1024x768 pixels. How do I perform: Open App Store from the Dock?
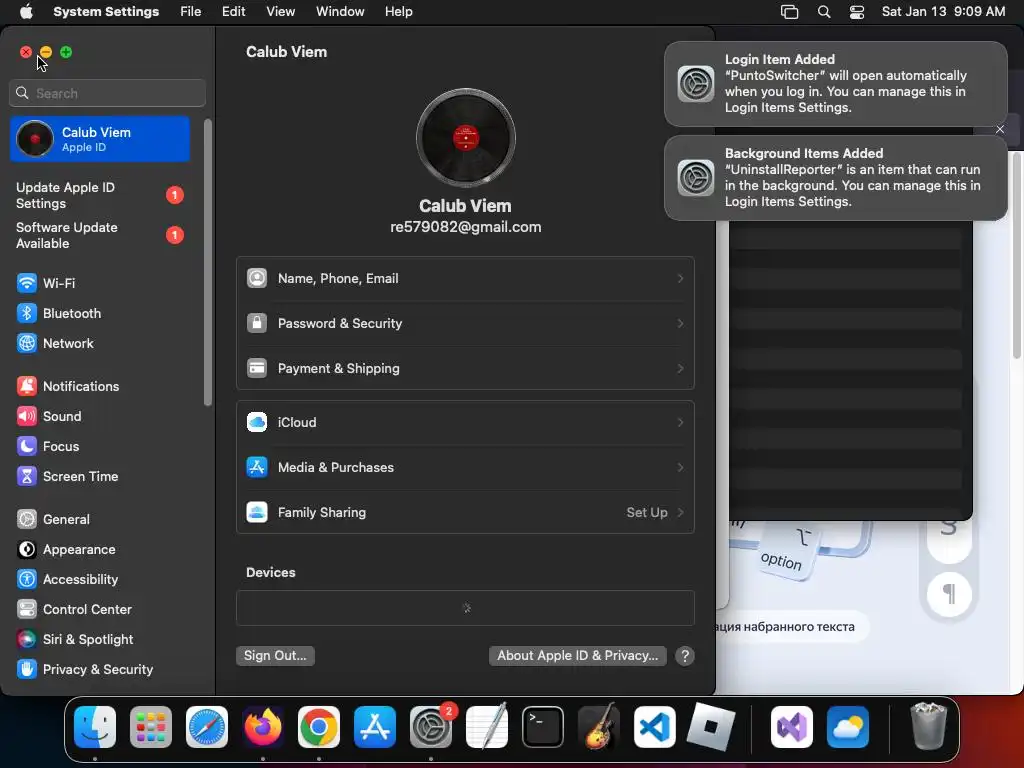coord(375,727)
